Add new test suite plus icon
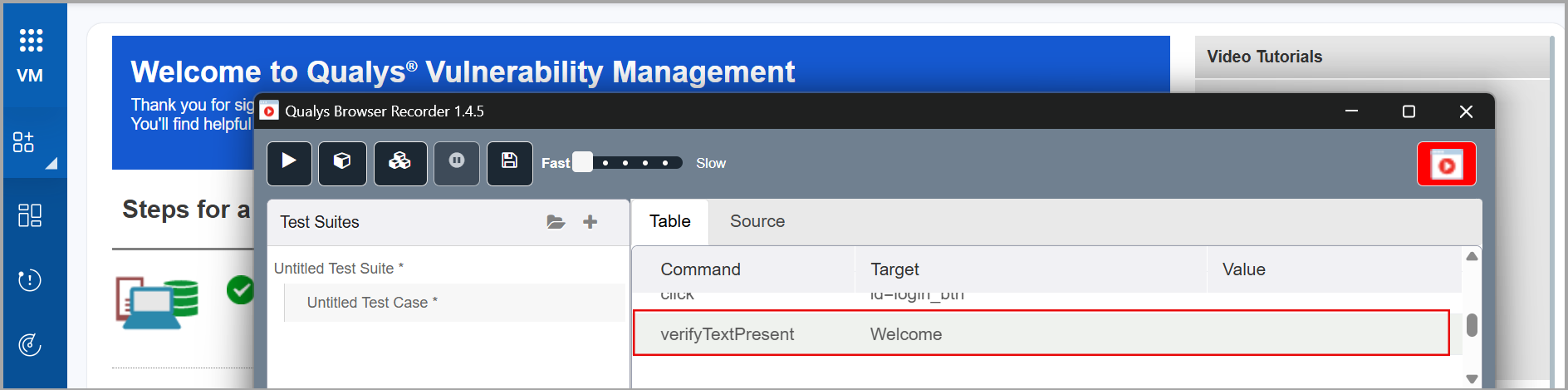The width and height of the screenshot is (1568, 390). pyautogui.click(x=590, y=222)
